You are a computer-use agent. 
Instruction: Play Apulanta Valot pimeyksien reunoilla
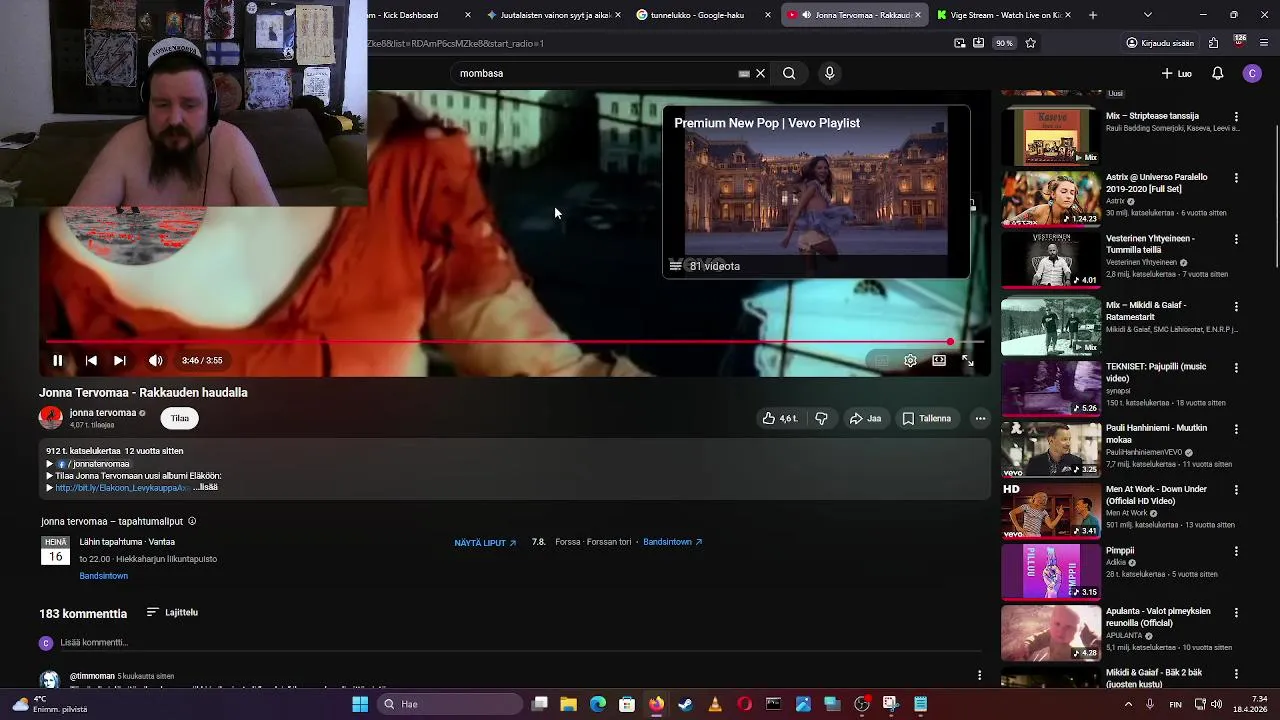click(1051, 632)
